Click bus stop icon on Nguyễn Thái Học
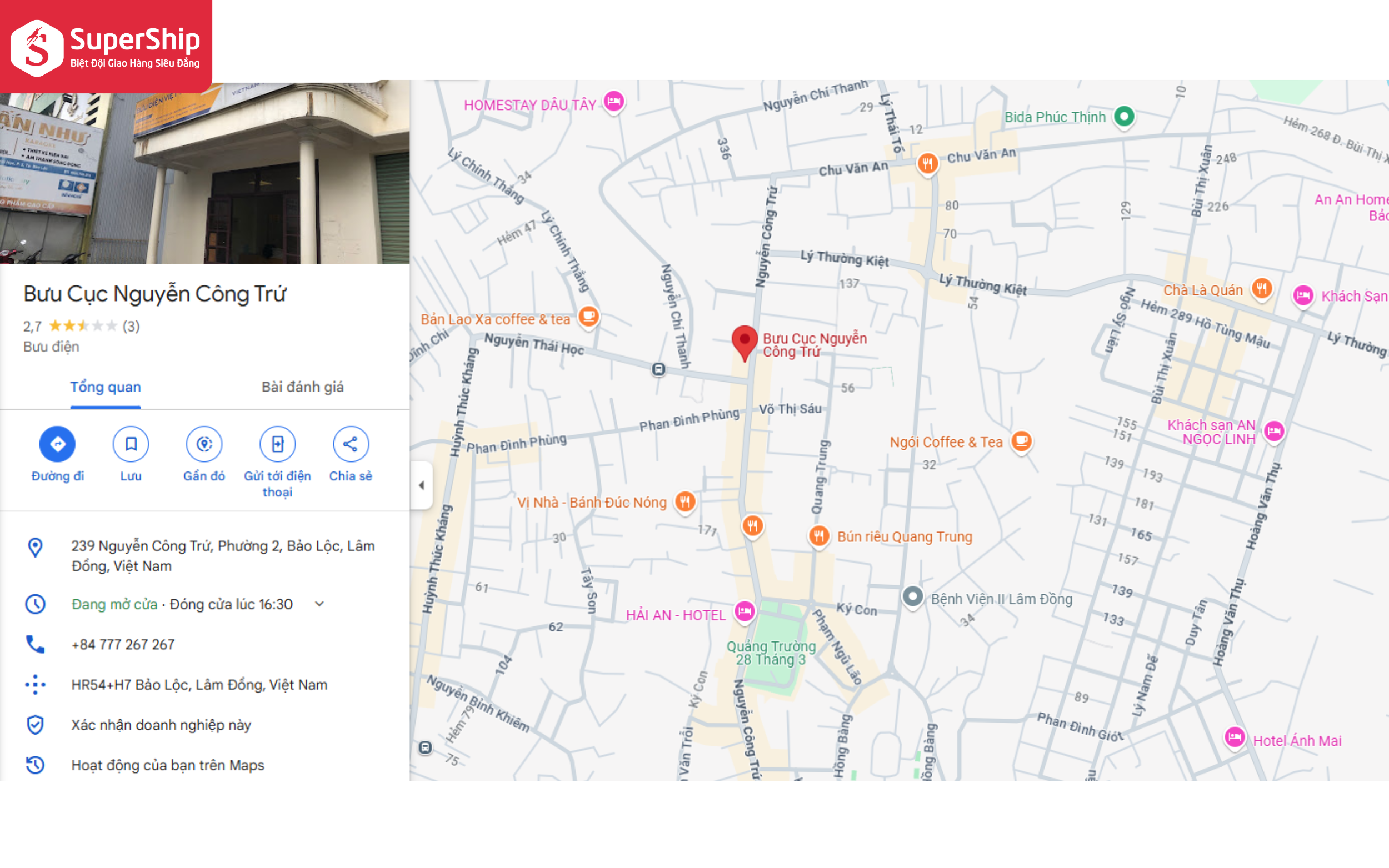 (658, 369)
